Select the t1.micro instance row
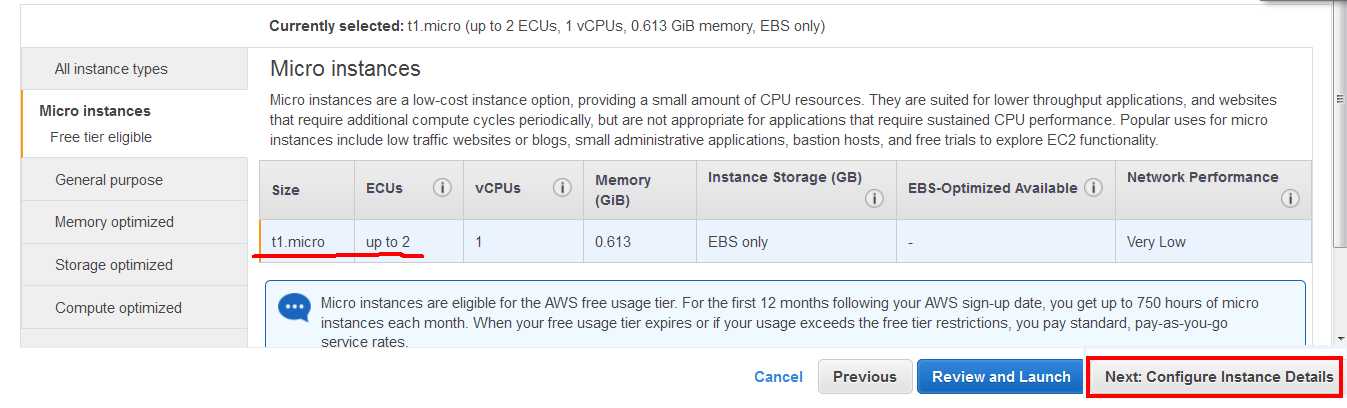 click(x=785, y=242)
